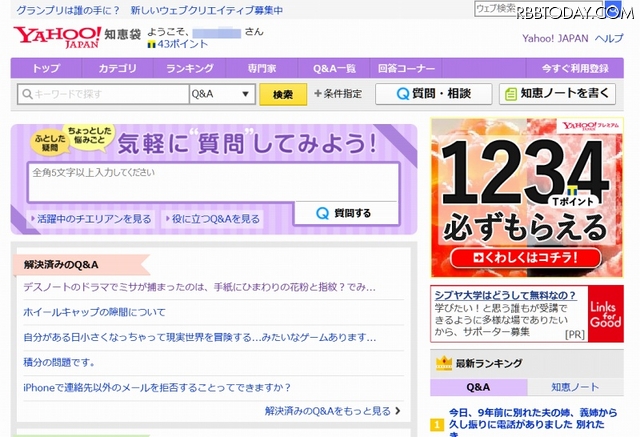Click the crown icon next to 最新ランキング
The height and width of the screenshot is (437, 640).
tap(443, 363)
